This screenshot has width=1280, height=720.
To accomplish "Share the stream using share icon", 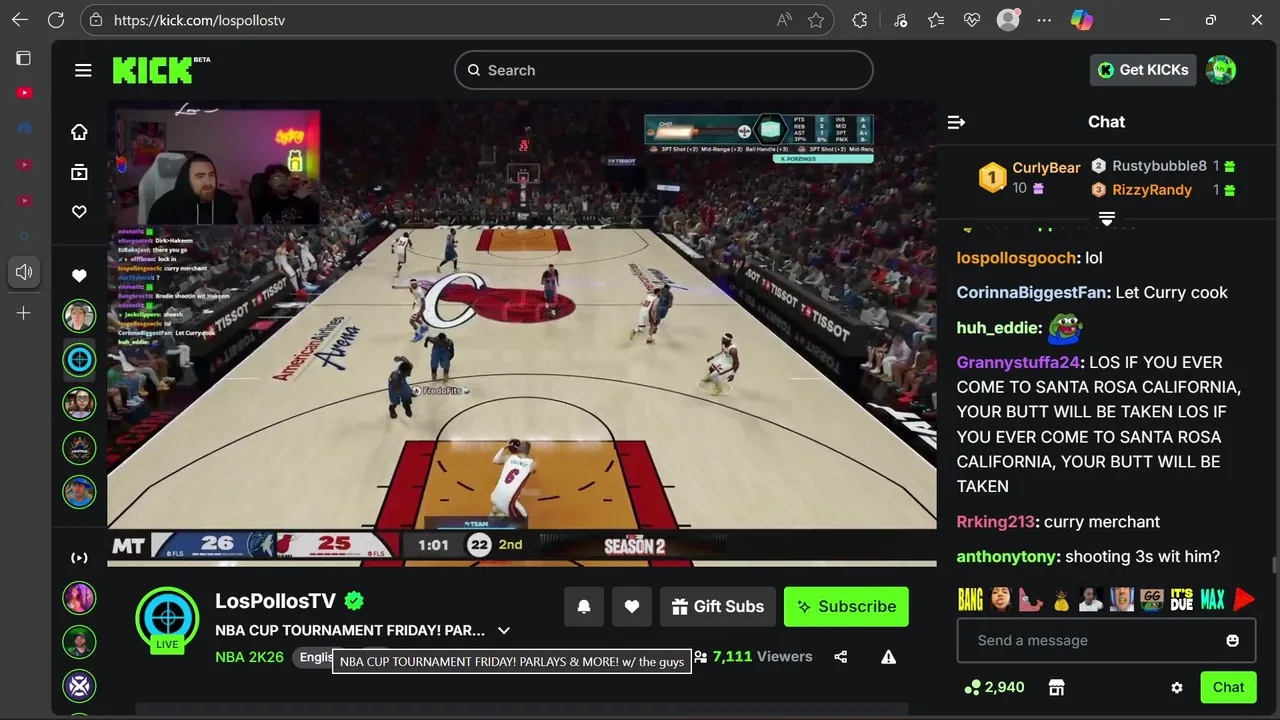I will point(840,657).
